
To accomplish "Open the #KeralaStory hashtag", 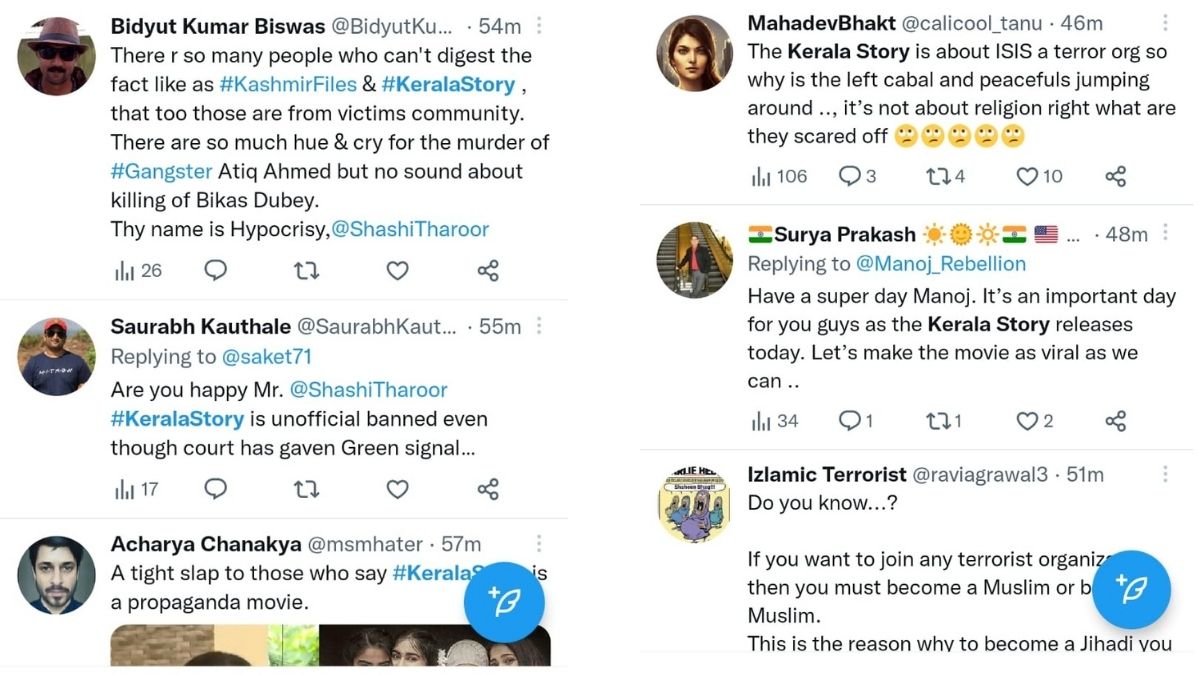I will [x=447, y=84].
